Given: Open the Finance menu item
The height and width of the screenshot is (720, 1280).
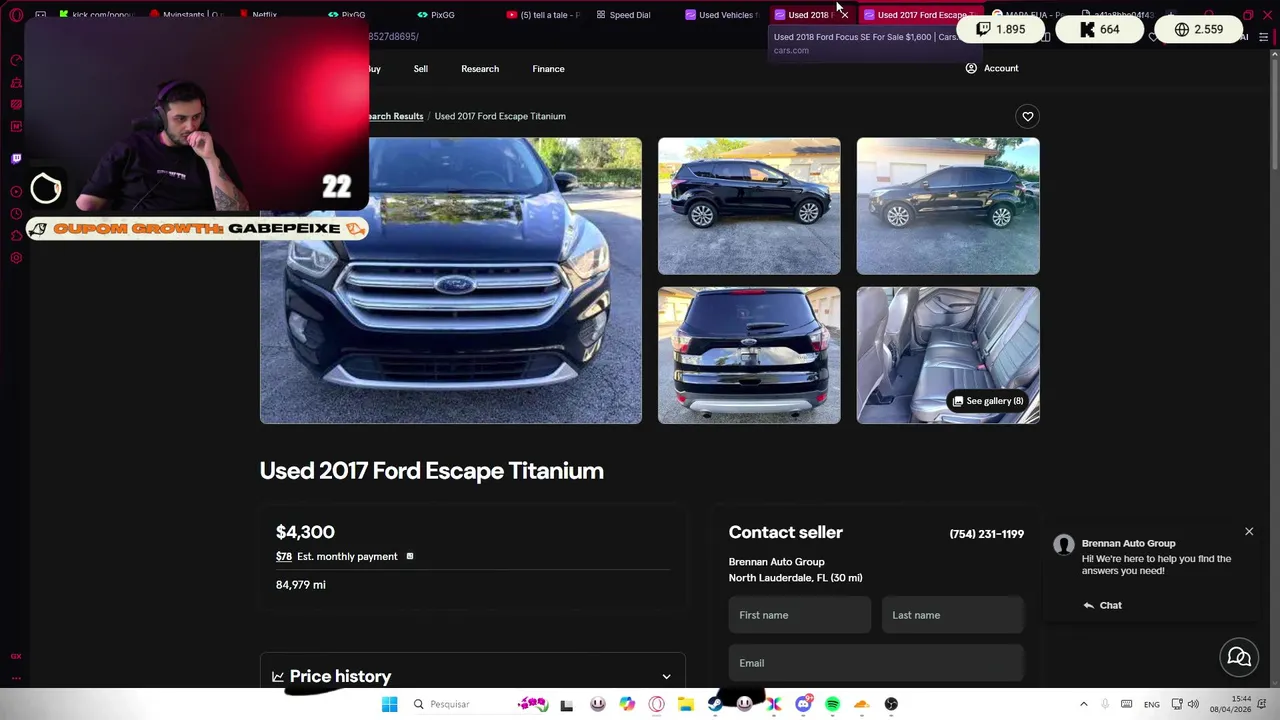Looking at the screenshot, I should pyautogui.click(x=548, y=69).
